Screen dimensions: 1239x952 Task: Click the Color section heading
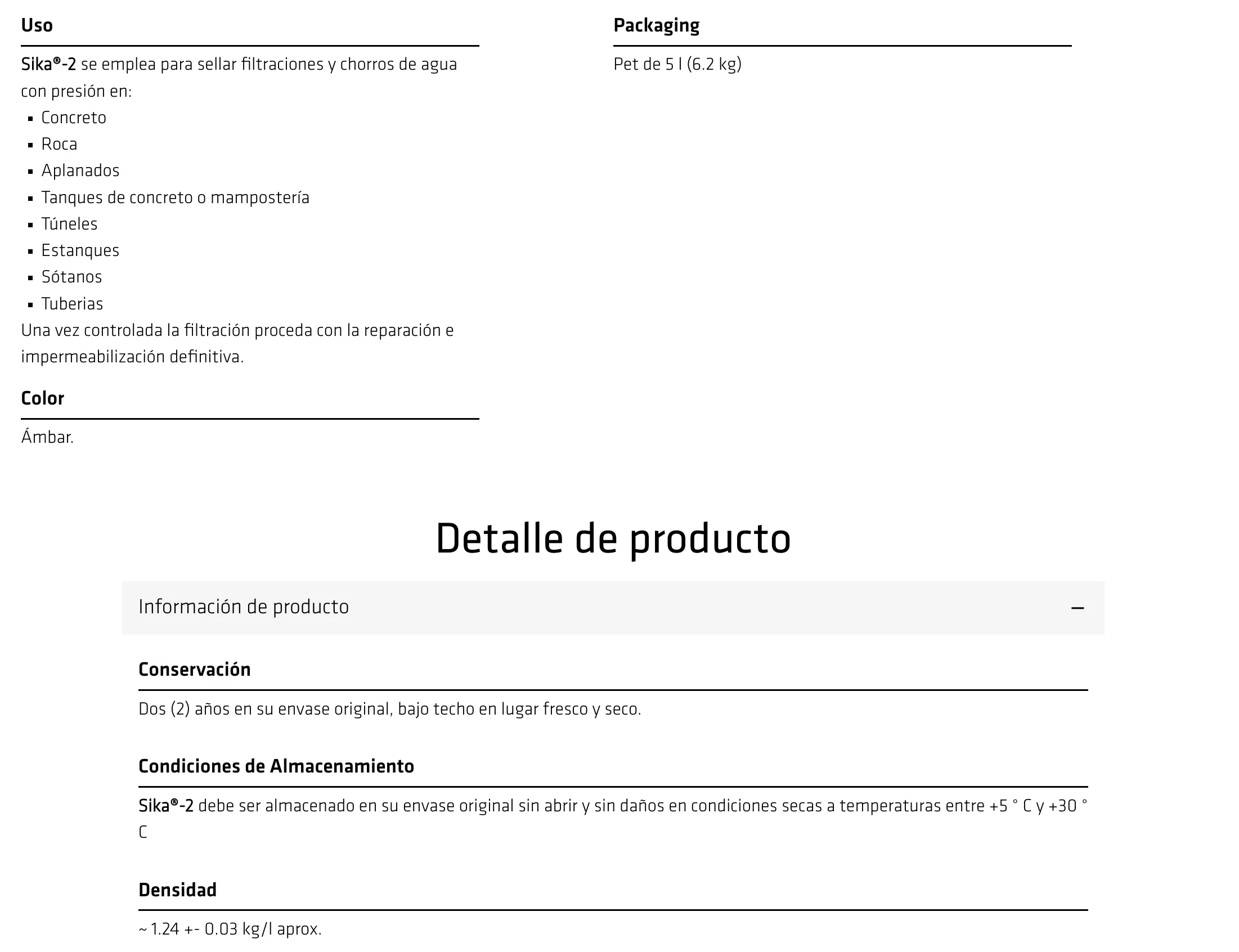(43, 398)
